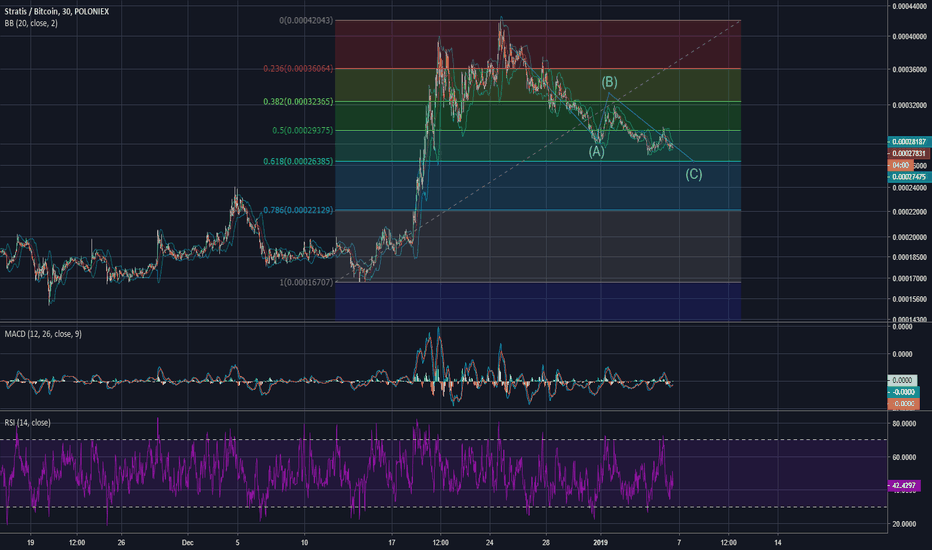
Task: Click the 60.0000 RSI axis label
Action: [x=904, y=457]
